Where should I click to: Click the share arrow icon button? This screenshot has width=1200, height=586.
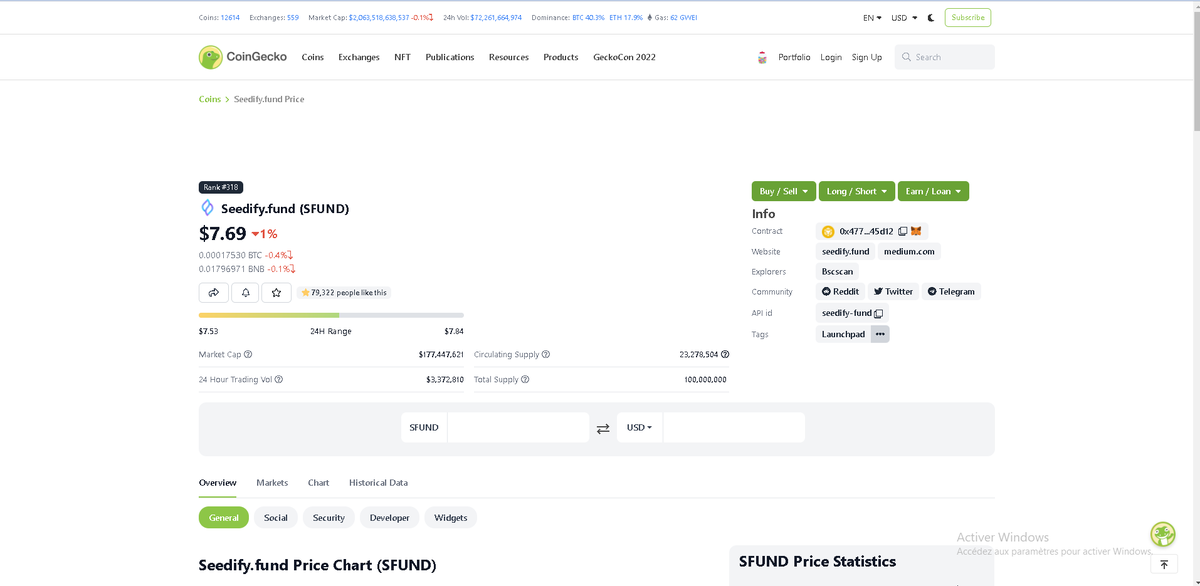point(213,292)
